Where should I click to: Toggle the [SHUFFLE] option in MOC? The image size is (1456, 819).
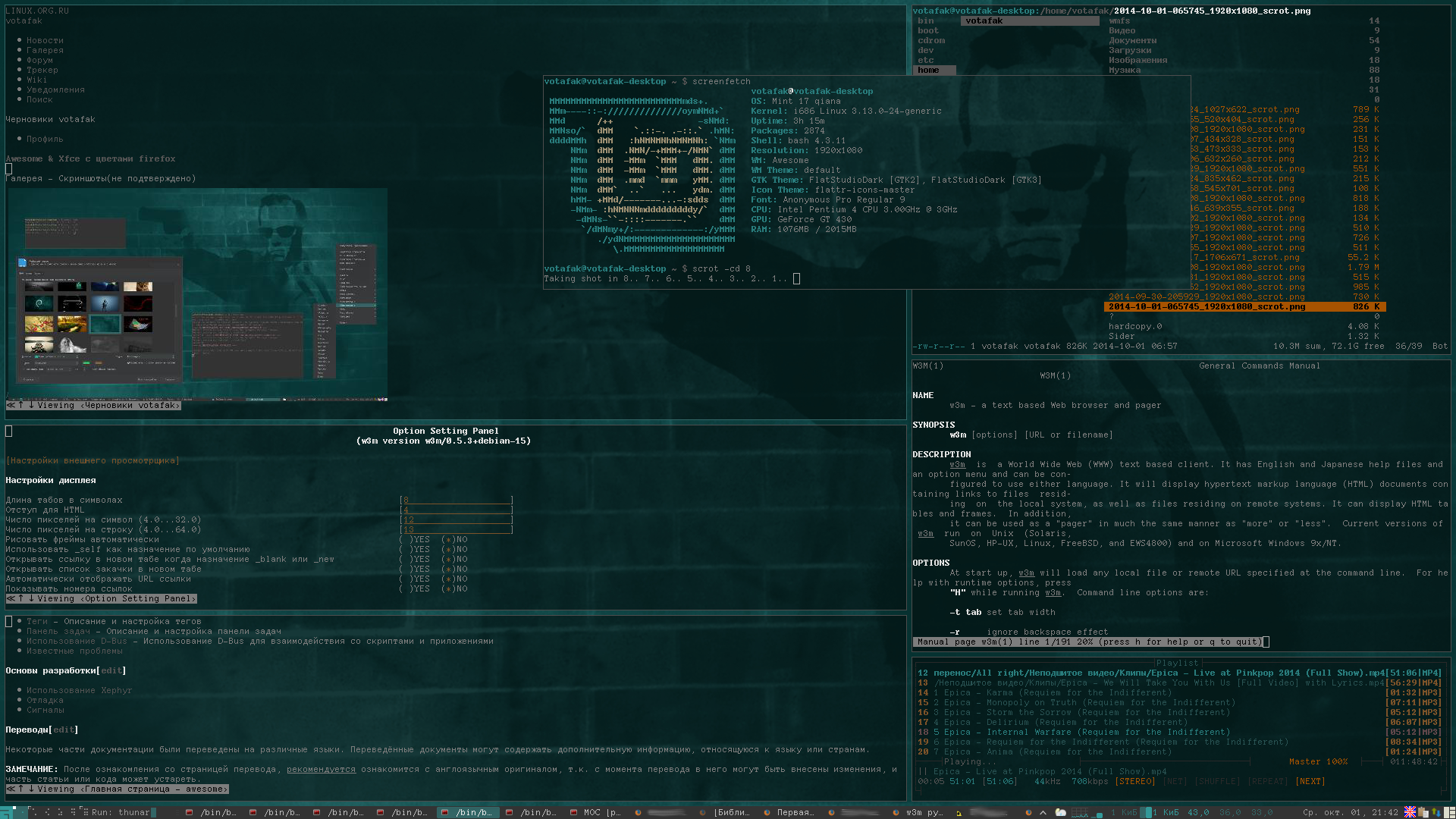click(x=1218, y=782)
